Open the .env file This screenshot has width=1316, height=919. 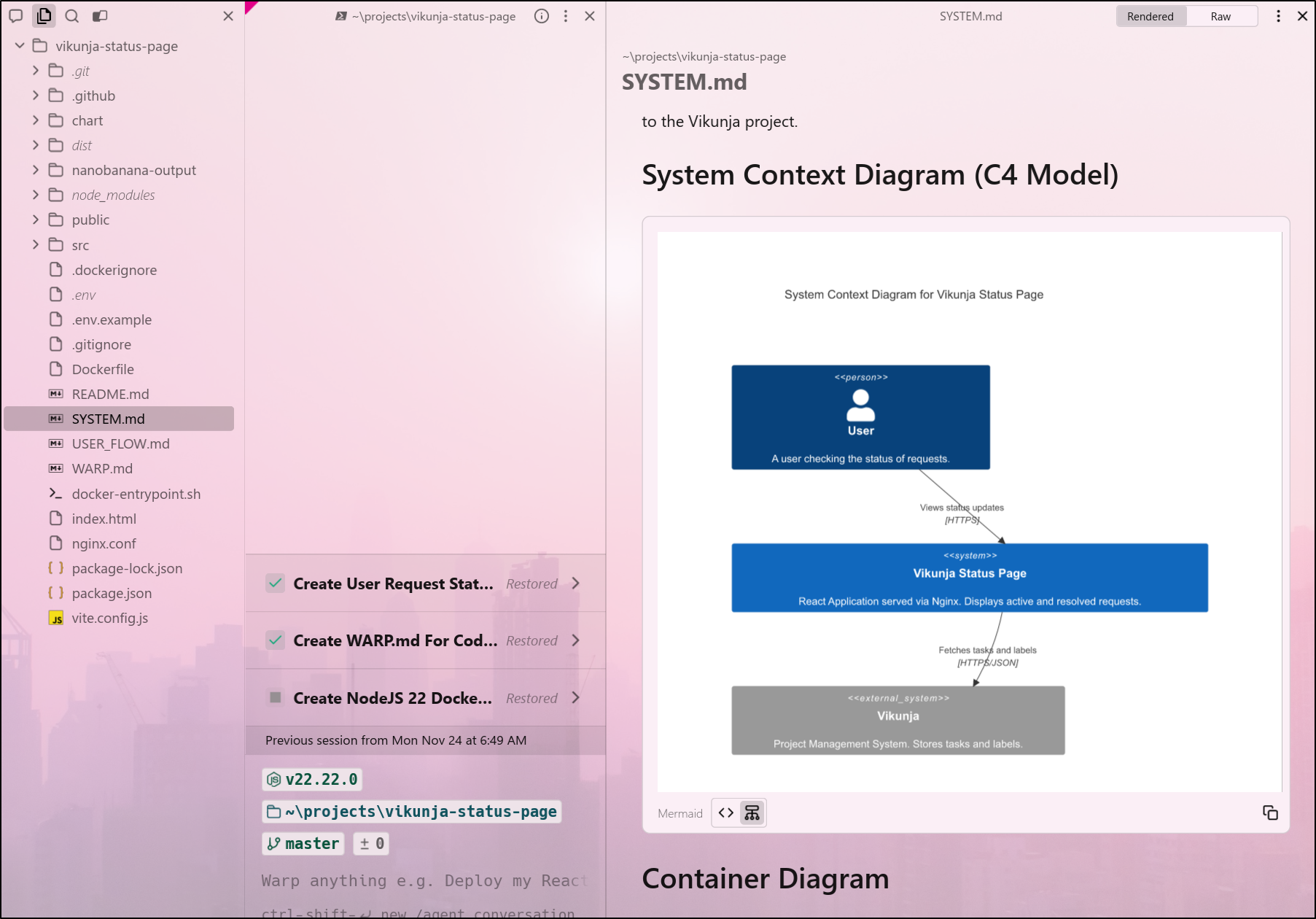pos(119,295)
